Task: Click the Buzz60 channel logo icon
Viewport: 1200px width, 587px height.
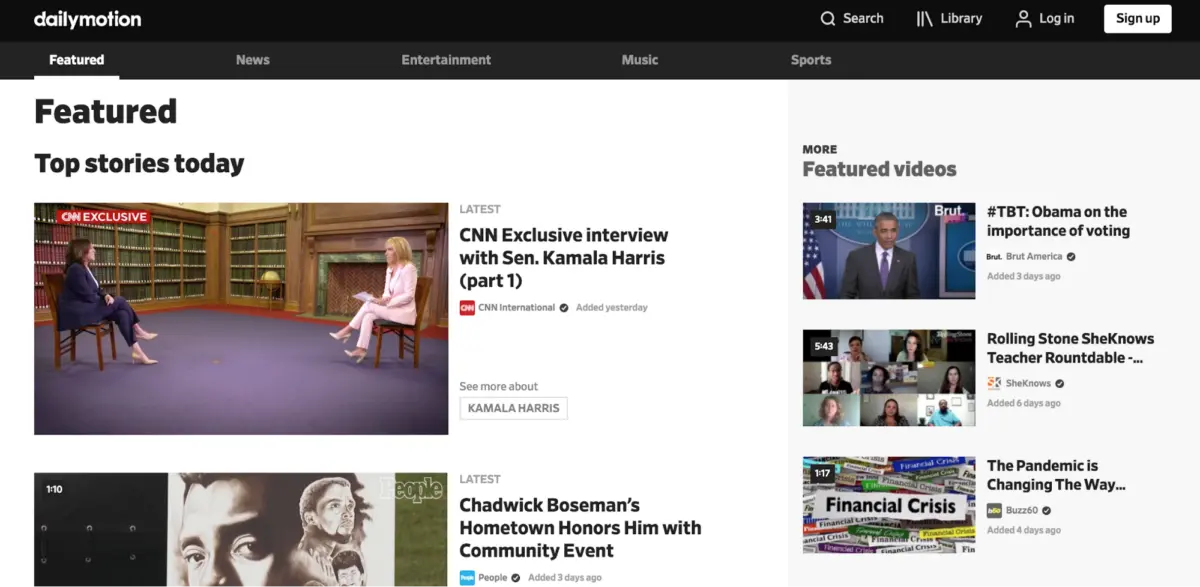Action: click(x=994, y=510)
